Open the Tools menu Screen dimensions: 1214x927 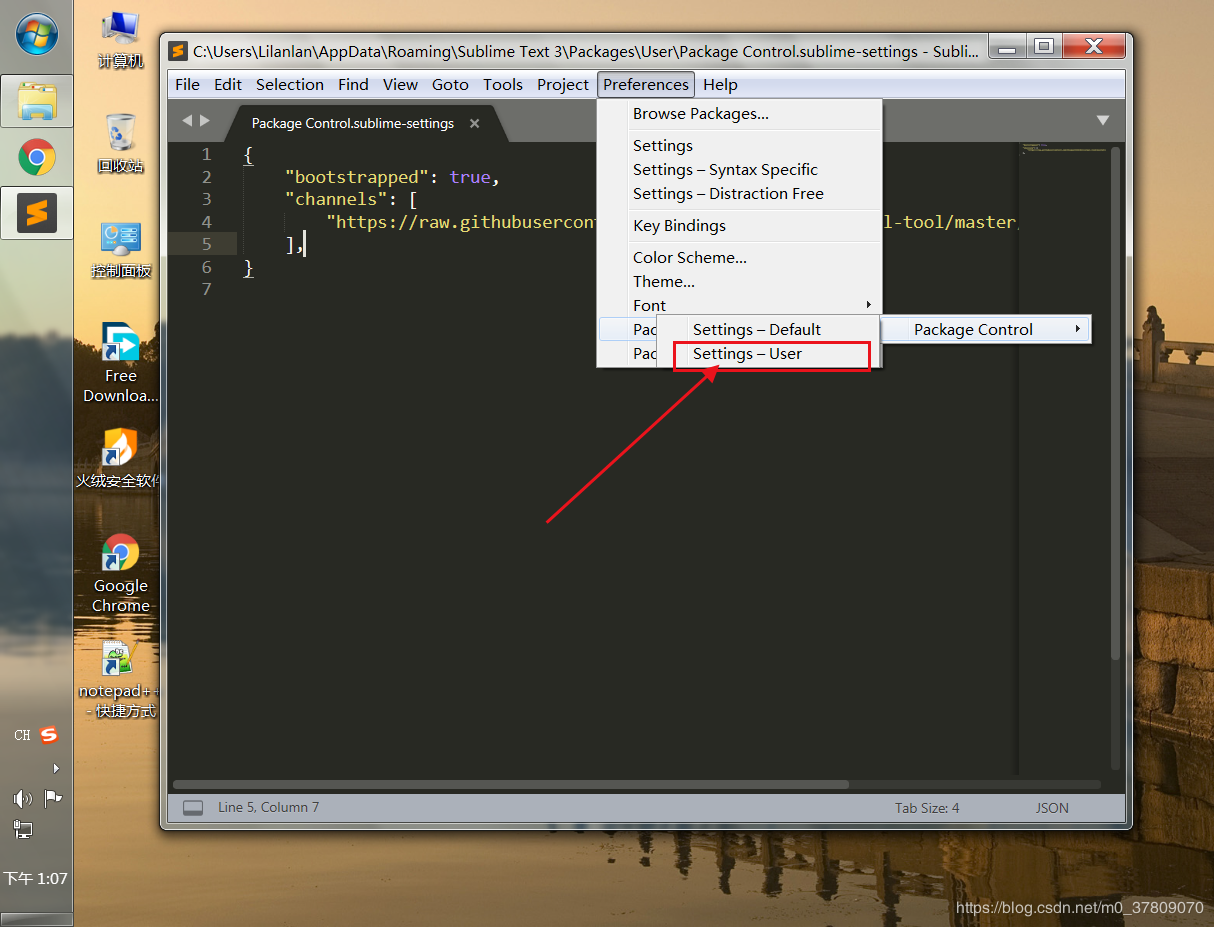(503, 84)
